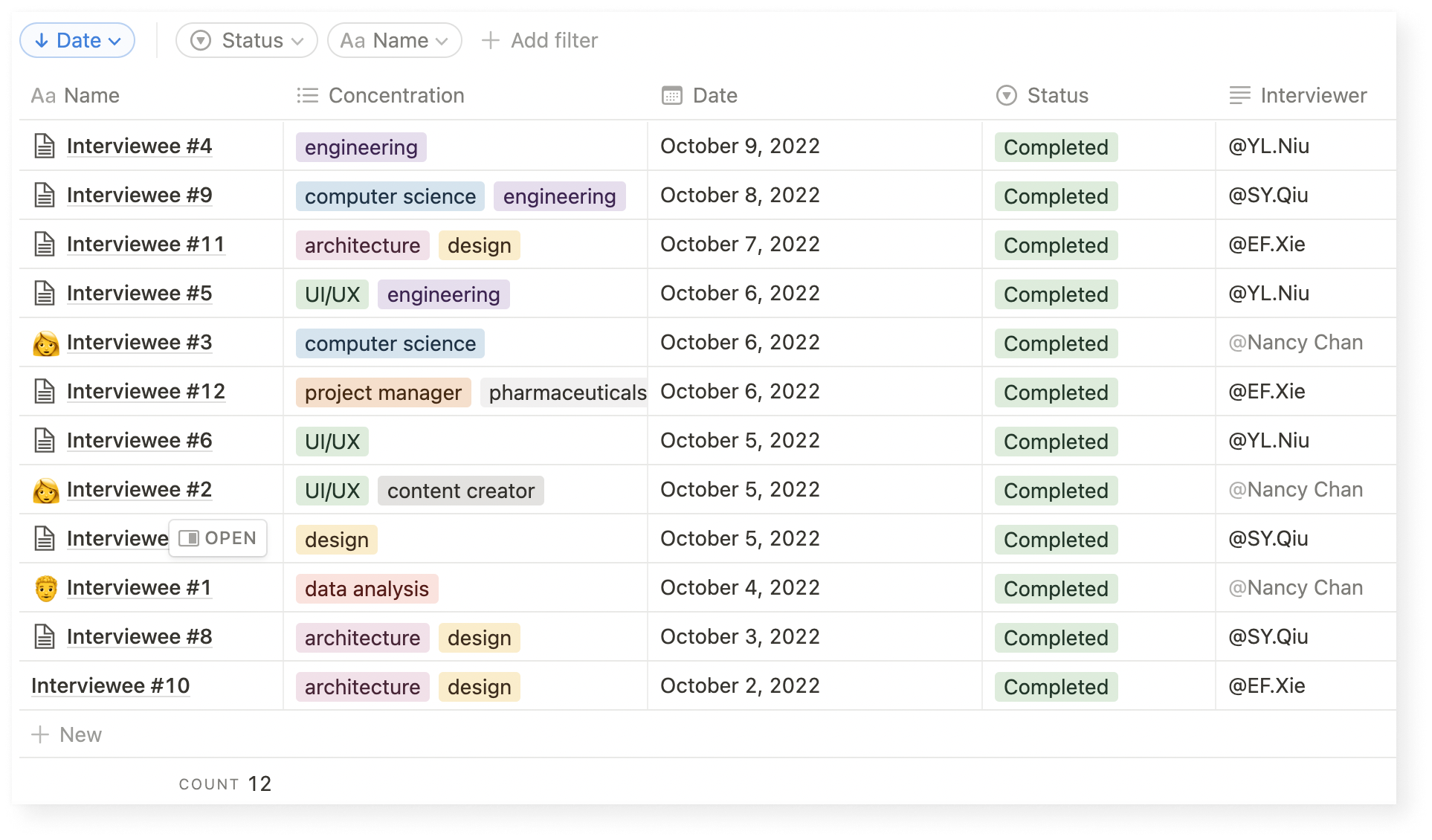The height and width of the screenshot is (840, 1432).
Task: Open Interviewee #12 page link
Action: (x=146, y=392)
